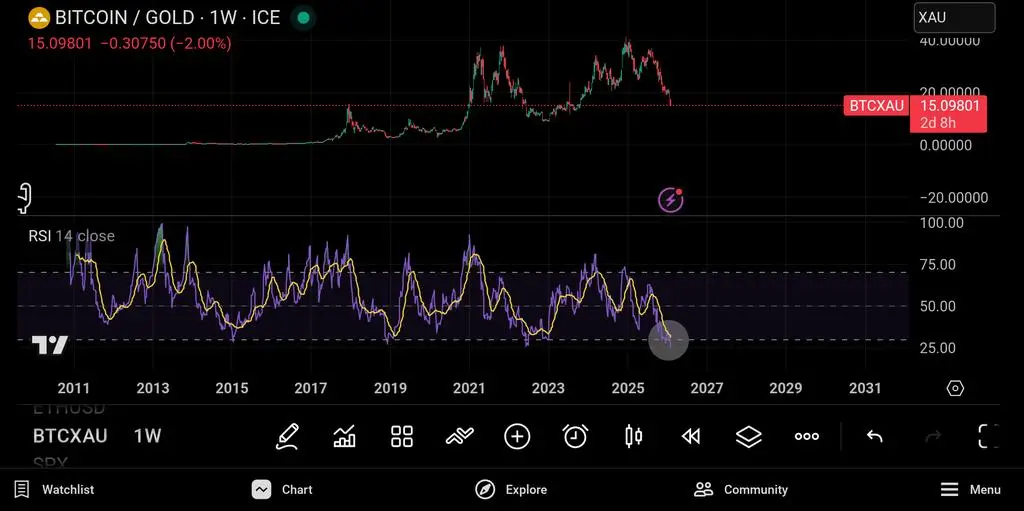This screenshot has height=511, width=1024.
Task: Switch to the Chart tab
Action: 282,489
